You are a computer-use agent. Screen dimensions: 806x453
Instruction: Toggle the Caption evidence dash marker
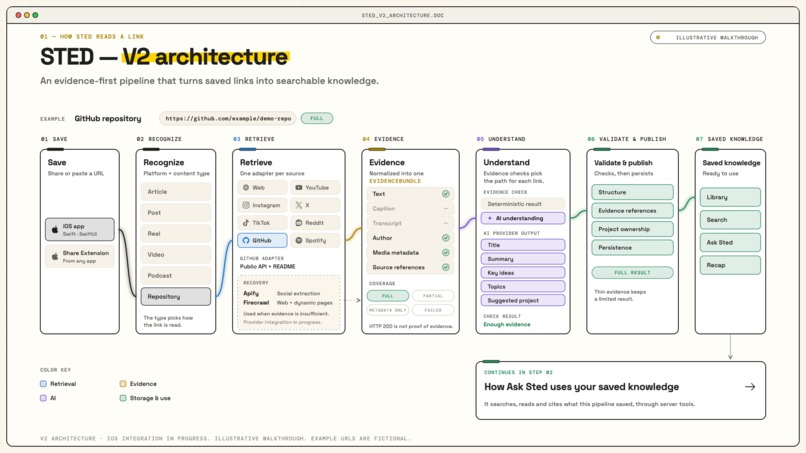(446, 209)
